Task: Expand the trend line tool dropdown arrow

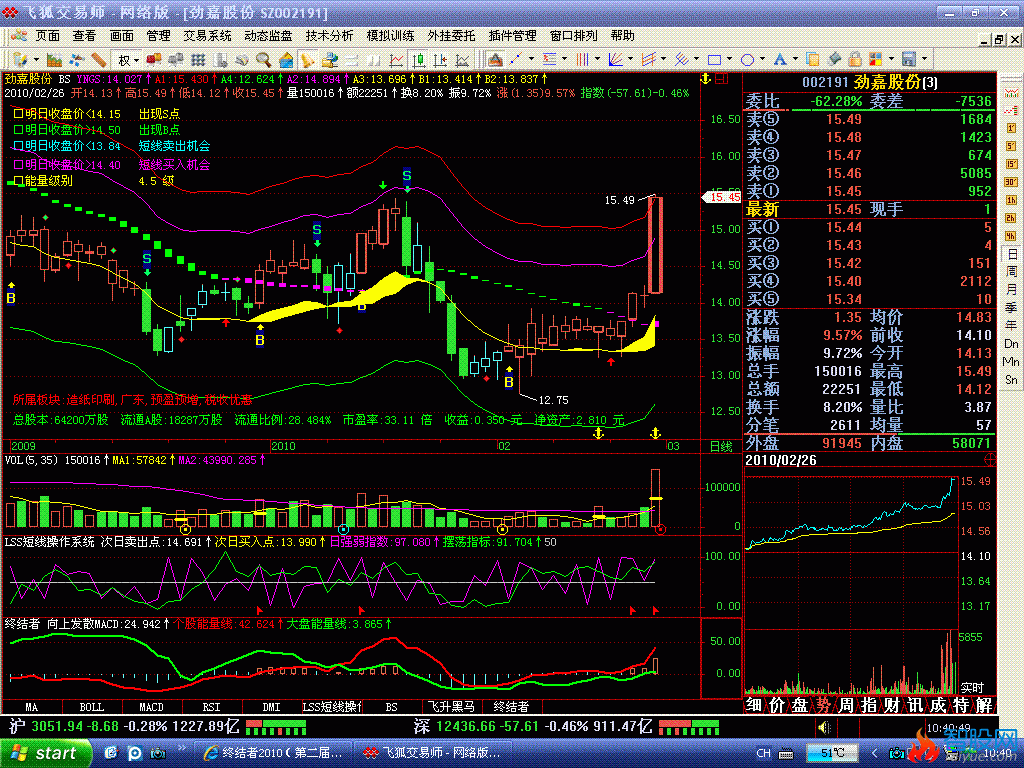Action: tap(531, 60)
